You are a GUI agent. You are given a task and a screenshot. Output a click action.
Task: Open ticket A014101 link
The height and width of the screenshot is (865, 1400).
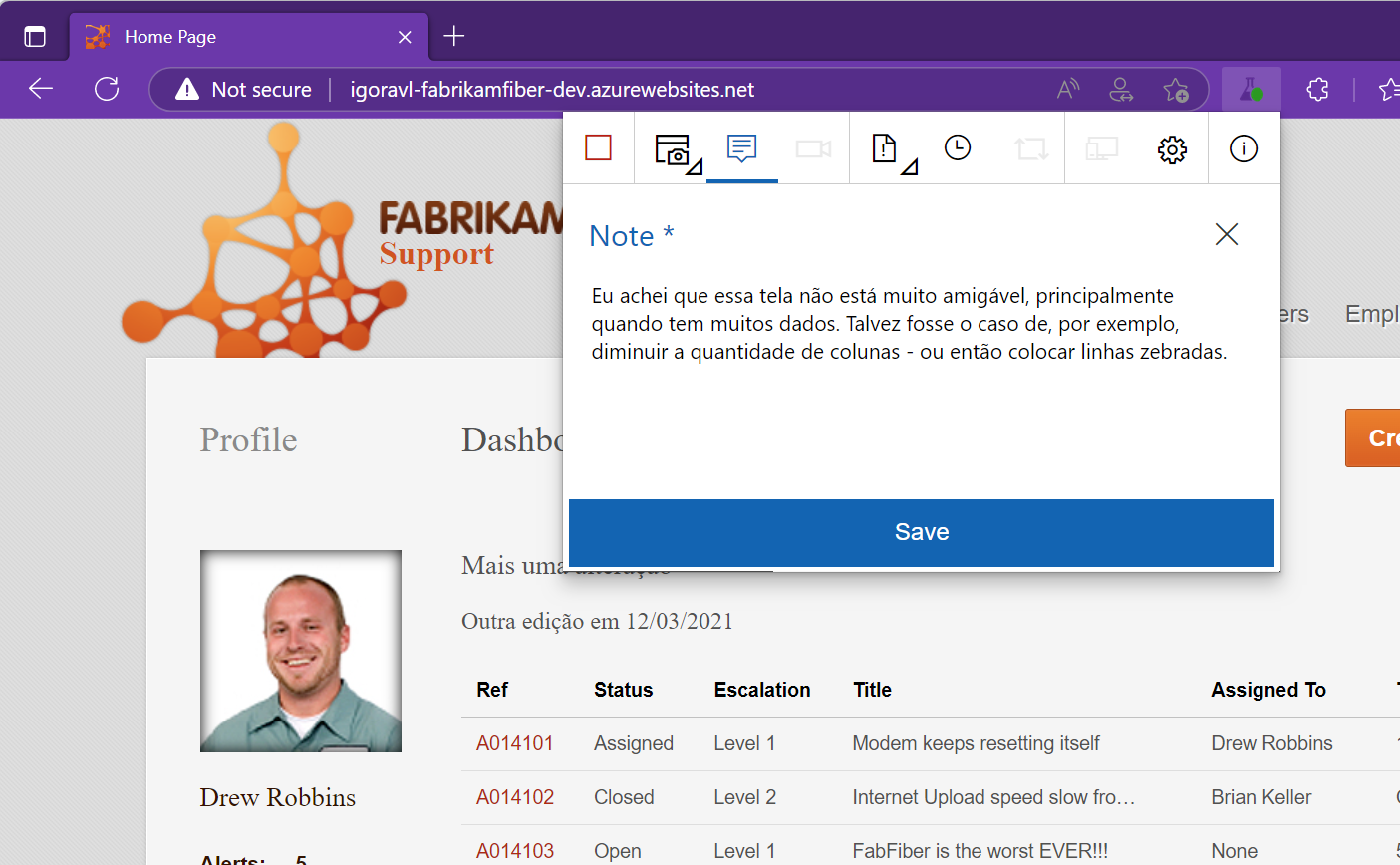point(514,743)
